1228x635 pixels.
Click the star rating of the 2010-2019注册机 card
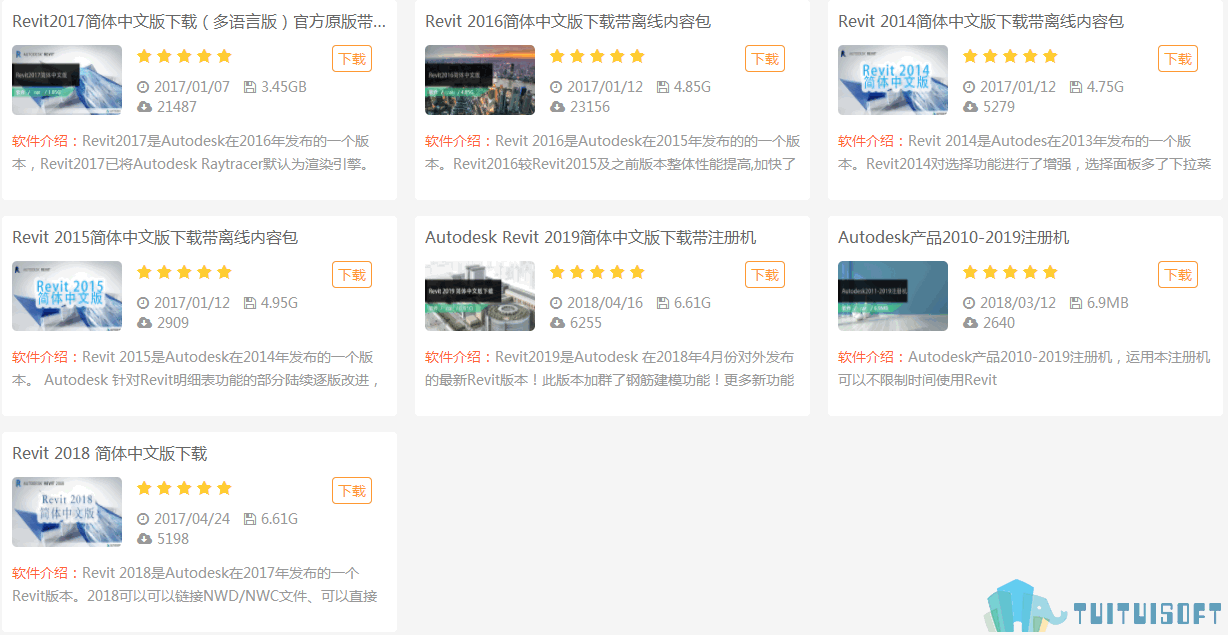point(1010,272)
